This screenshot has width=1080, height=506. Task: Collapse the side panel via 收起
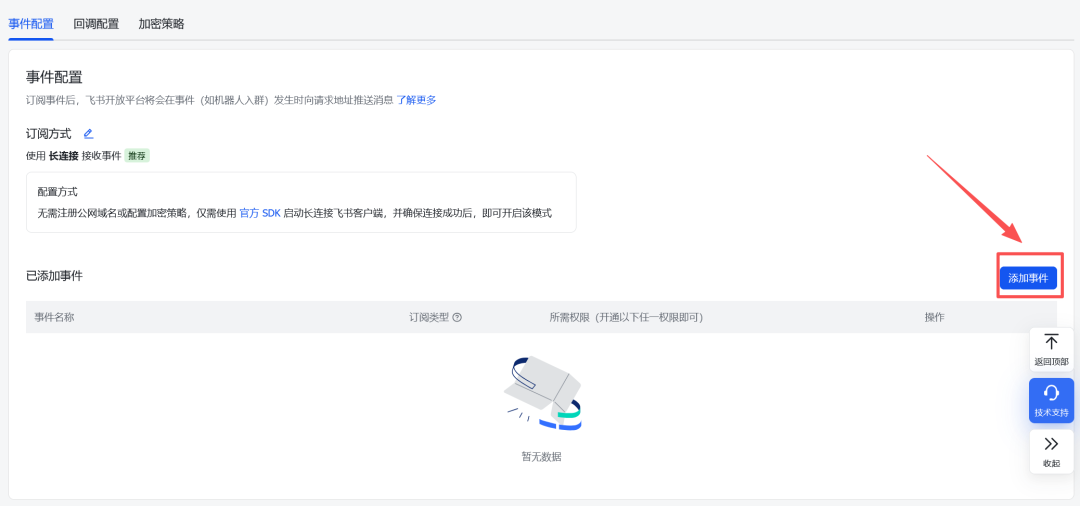pyautogui.click(x=1051, y=452)
